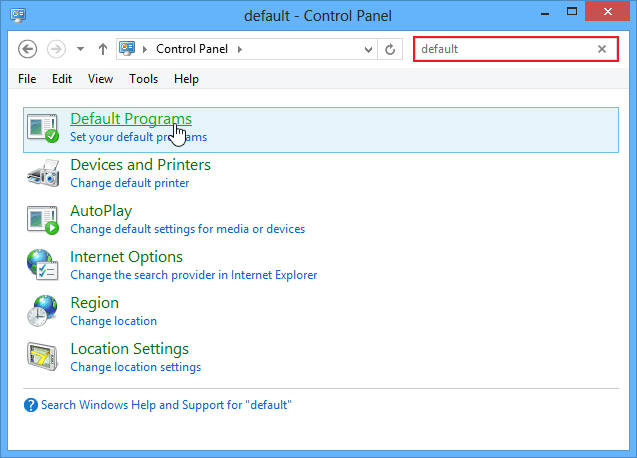Click the Control Panel breadcrumb in address bar

click(192, 49)
